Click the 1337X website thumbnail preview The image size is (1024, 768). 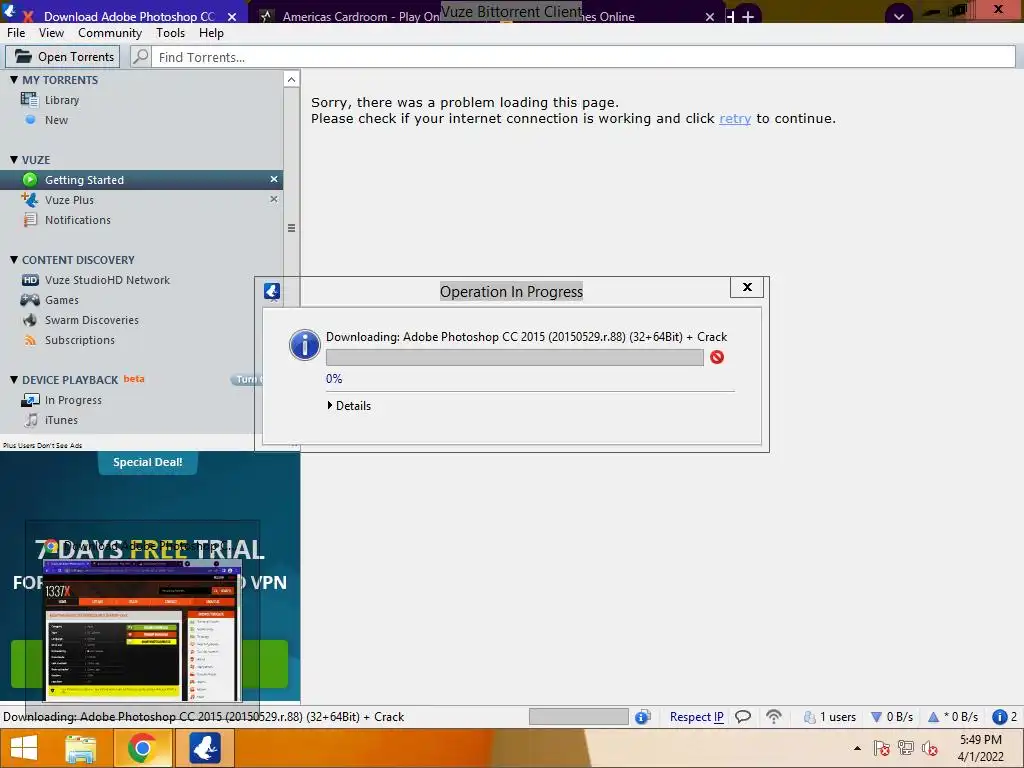tap(142, 630)
